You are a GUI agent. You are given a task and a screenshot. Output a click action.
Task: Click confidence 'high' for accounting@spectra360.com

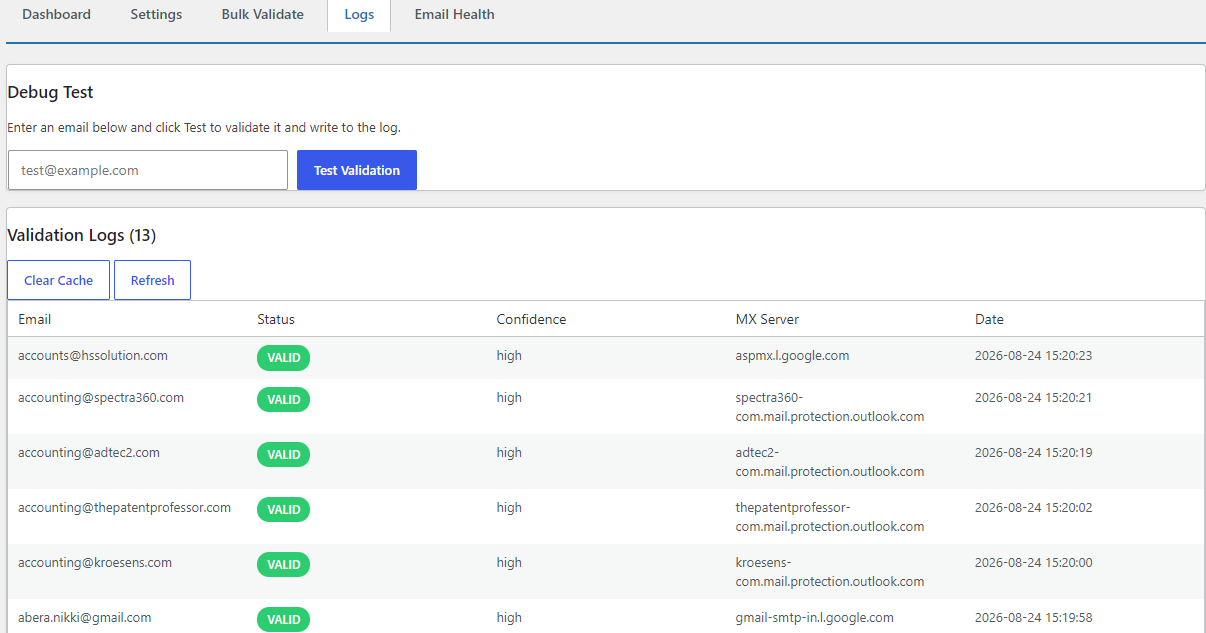(x=509, y=397)
